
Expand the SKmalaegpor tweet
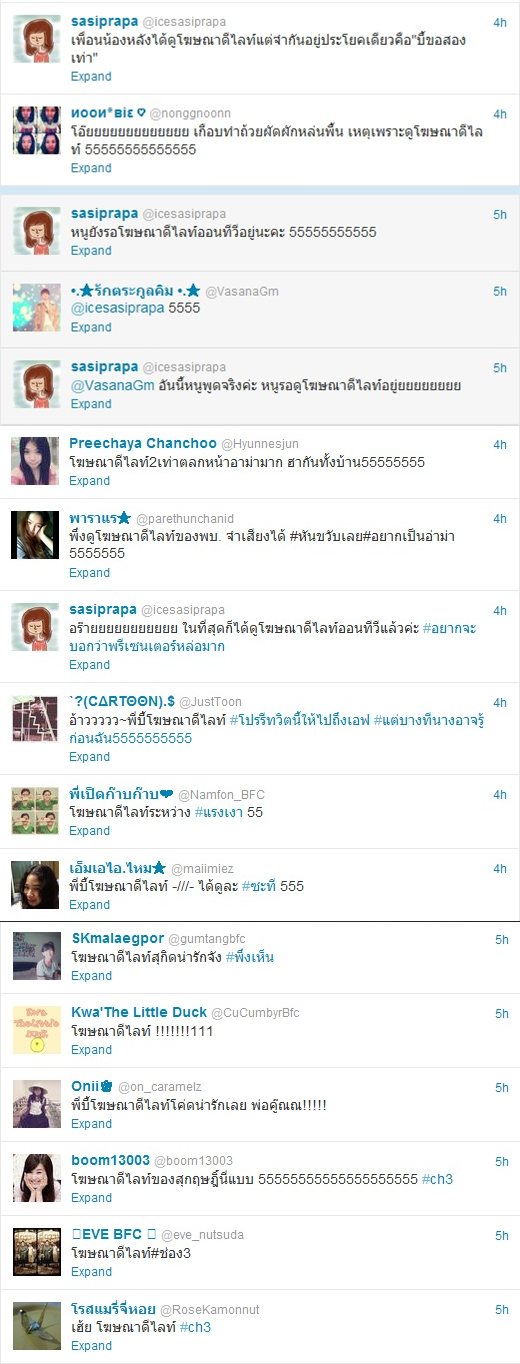pyautogui.click(x=91, y=976)
